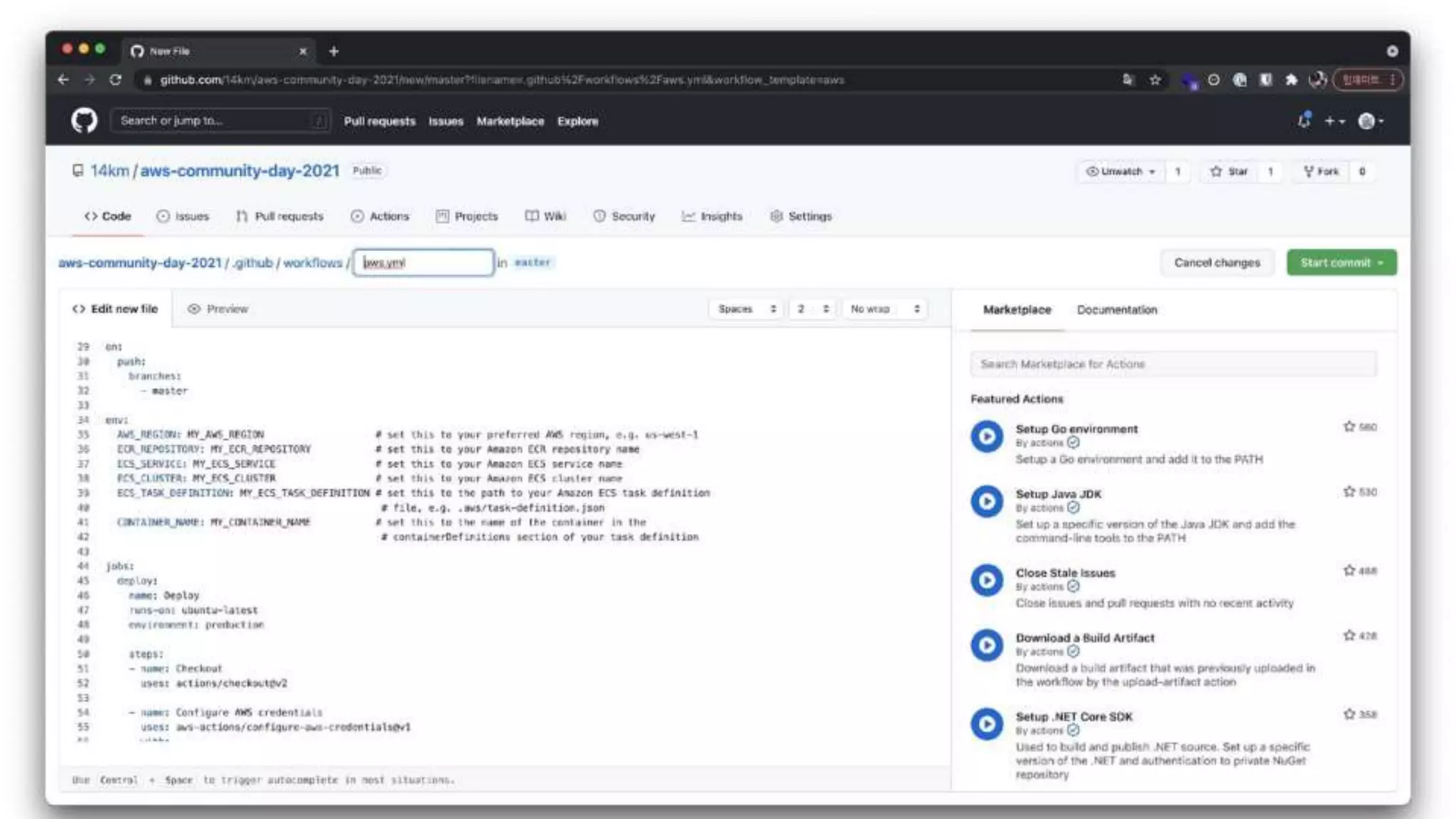This screenshot has height=819, width=1456.
Task: Open the Unwatch dropdown
Action: [x=1120, y=171]
